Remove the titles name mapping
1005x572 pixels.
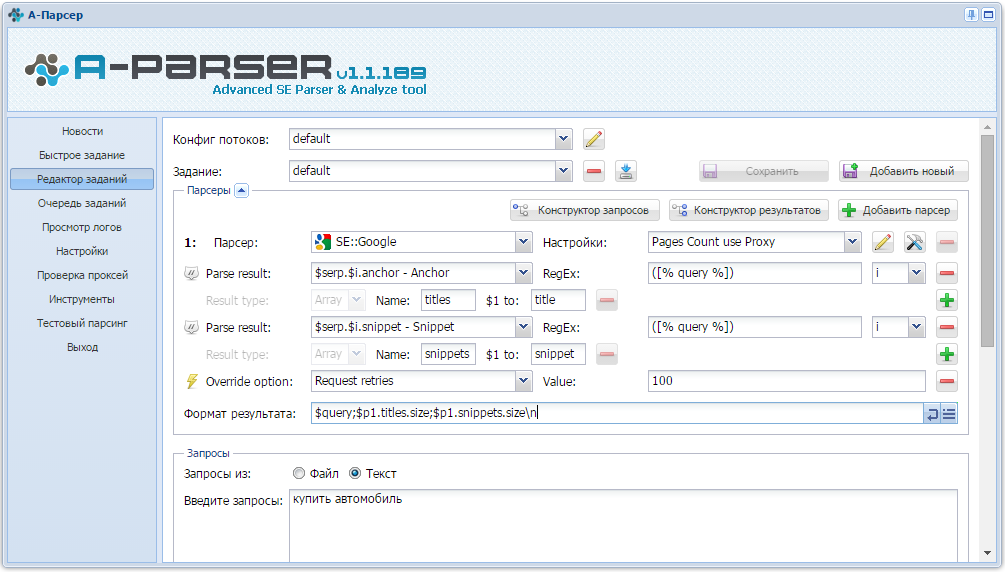pyautogui.click(x=606, y=300)
